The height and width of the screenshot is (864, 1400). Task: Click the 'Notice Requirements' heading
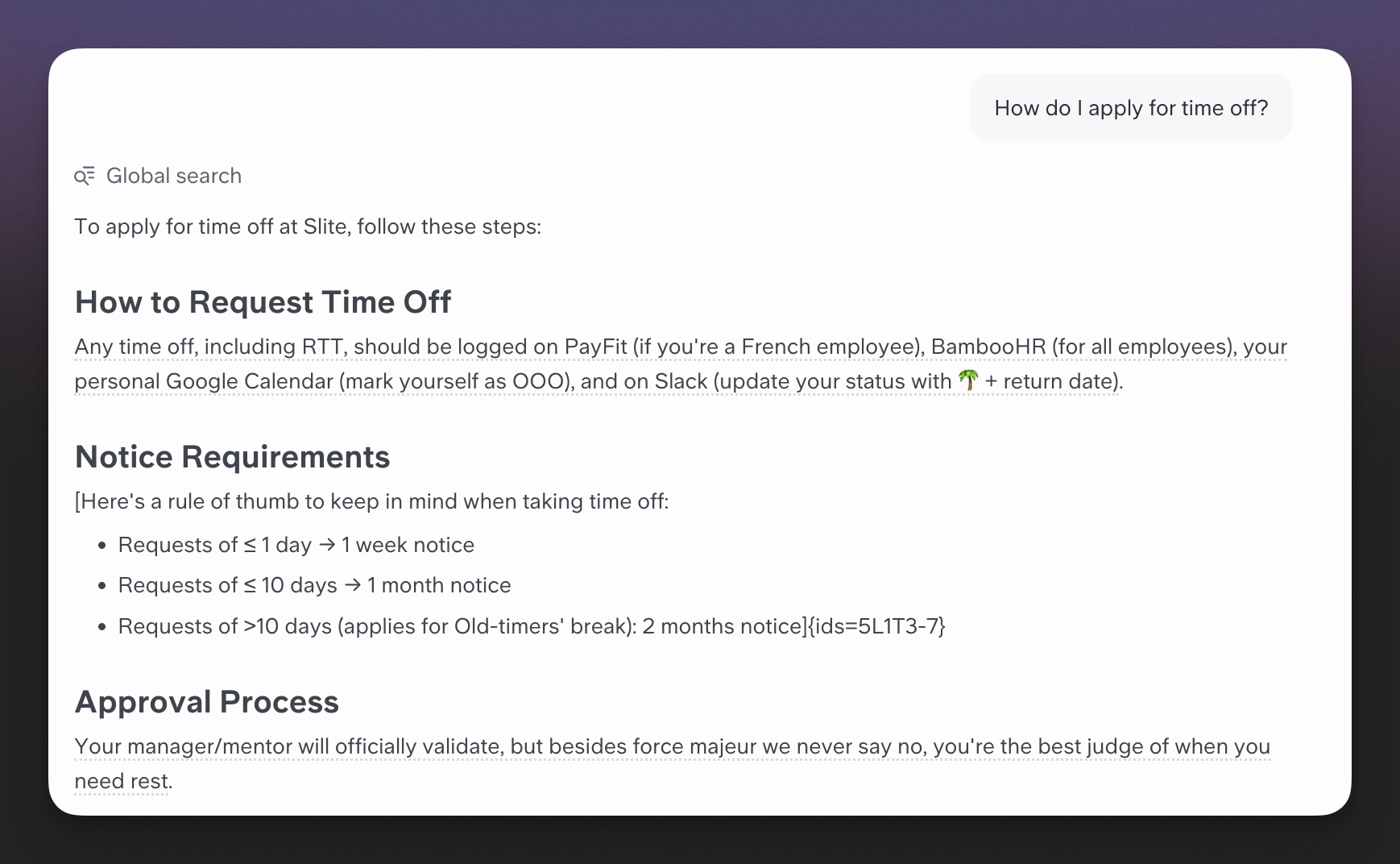[x=232, y=457]
